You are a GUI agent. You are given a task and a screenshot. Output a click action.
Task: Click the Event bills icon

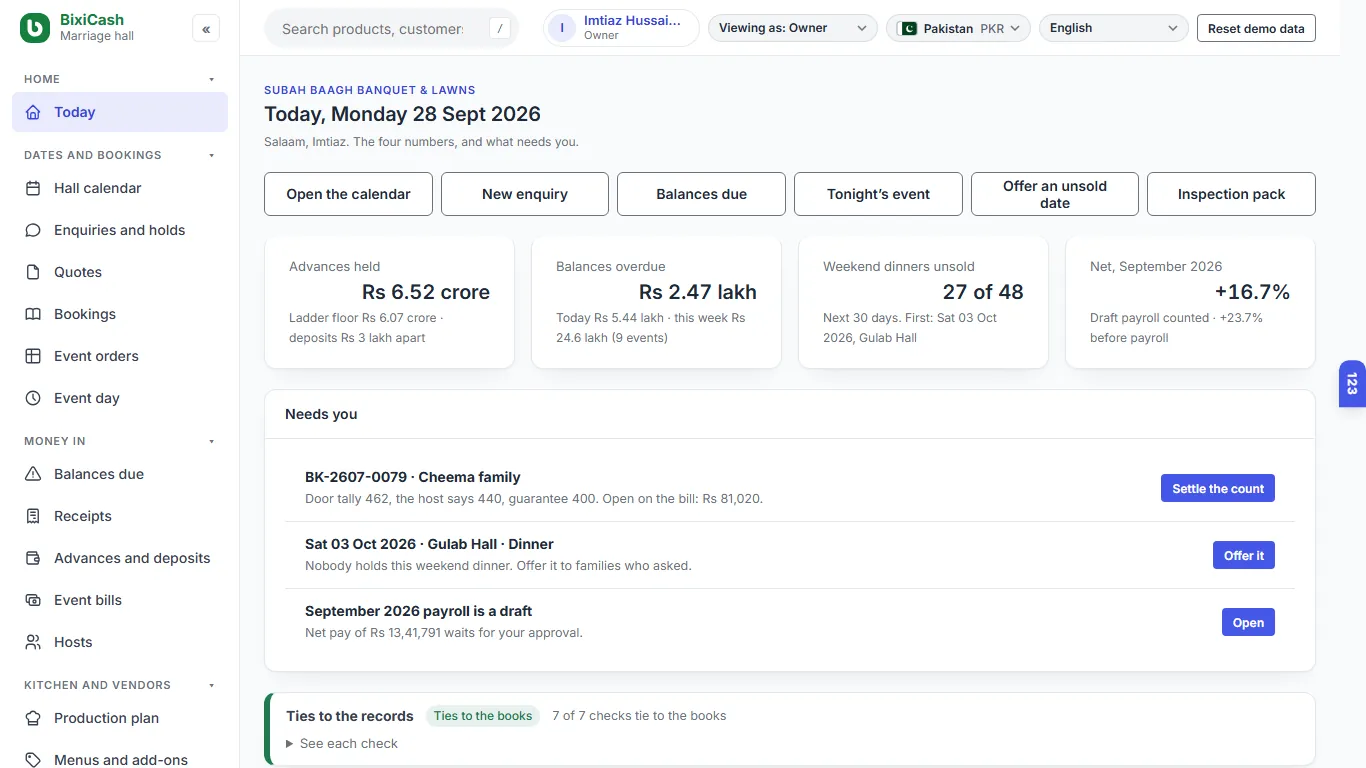[33, 600]
